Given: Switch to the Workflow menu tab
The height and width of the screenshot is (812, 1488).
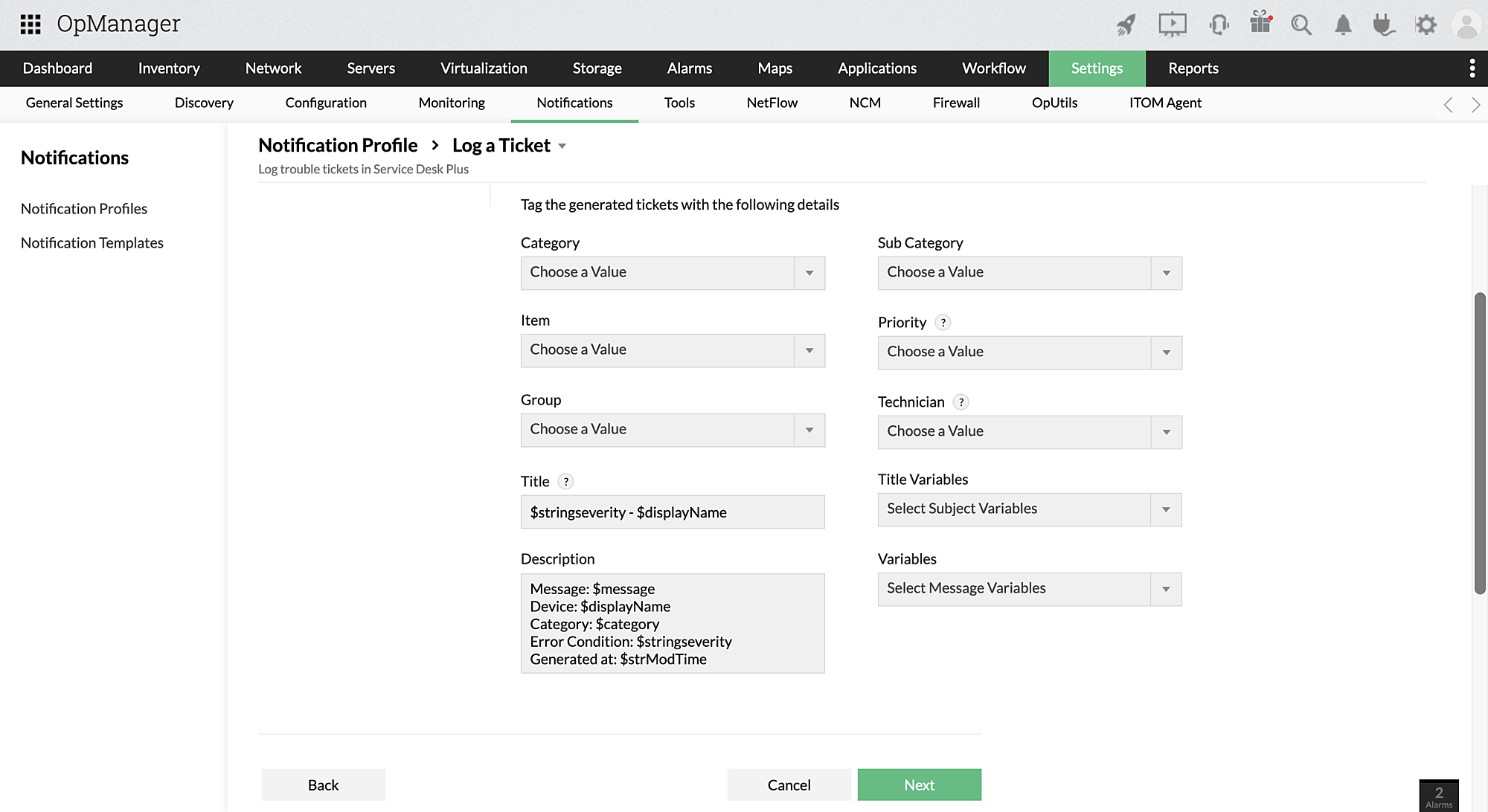Looking at the screenshot, I should (993, 68).
